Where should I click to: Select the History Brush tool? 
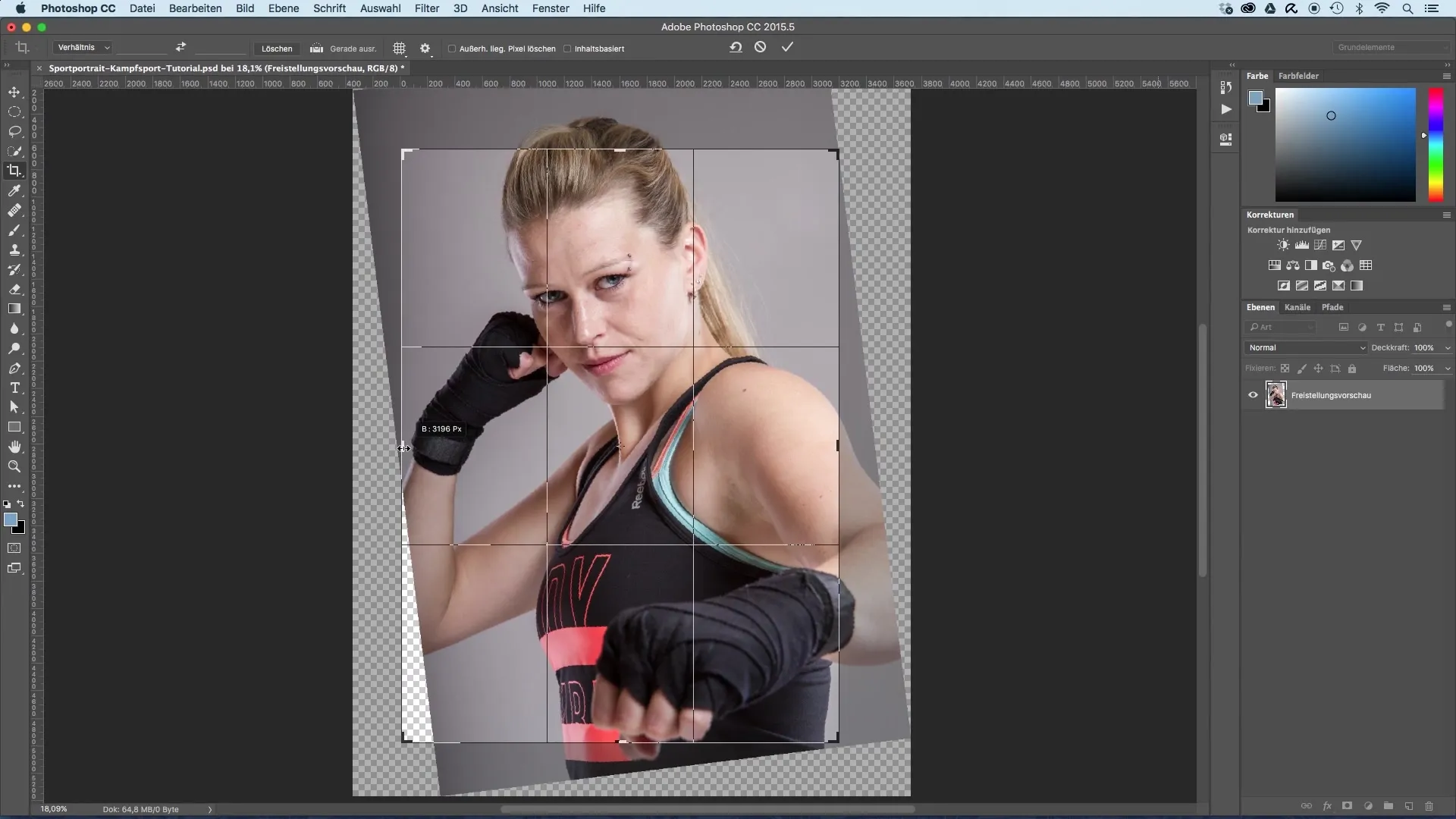14,269
